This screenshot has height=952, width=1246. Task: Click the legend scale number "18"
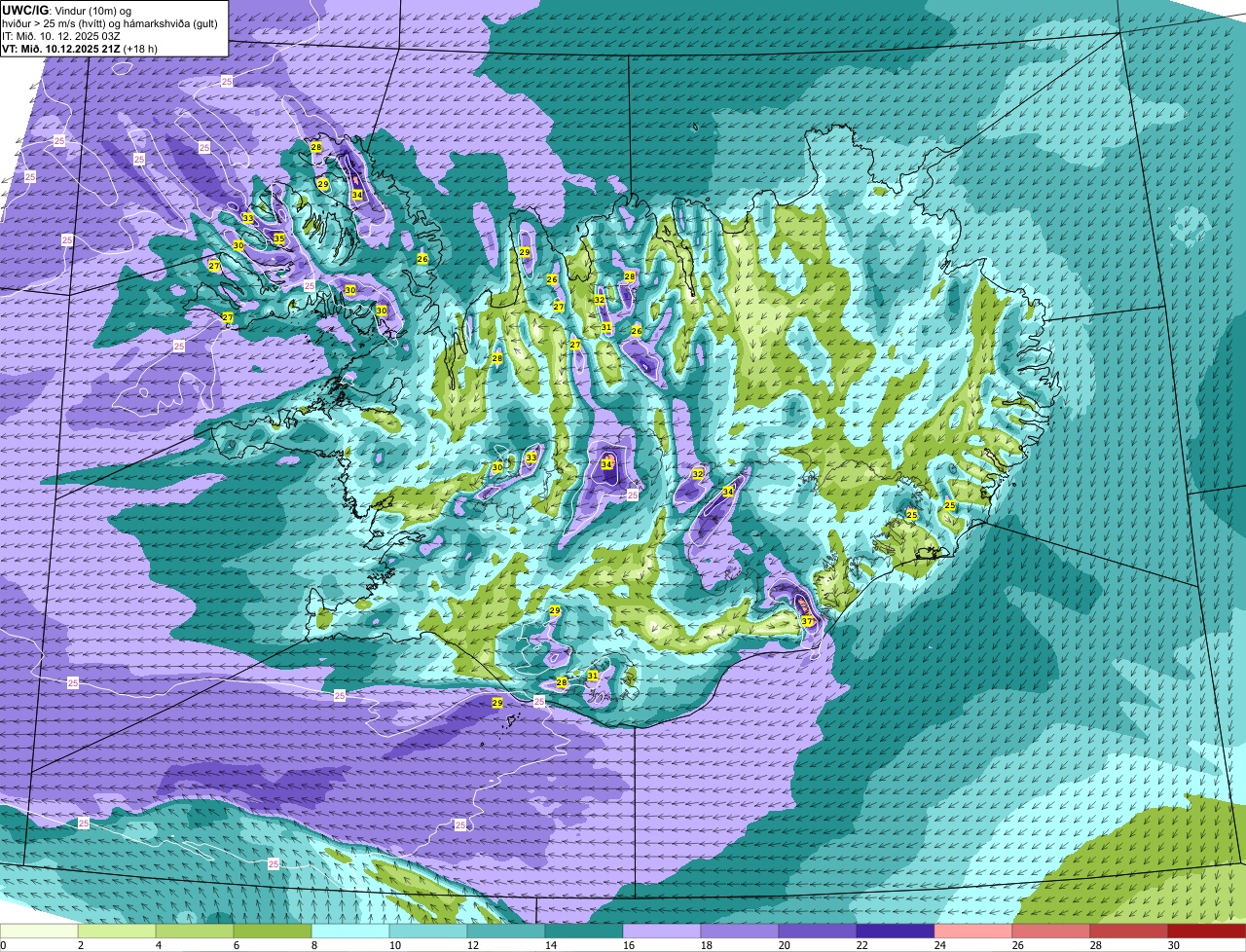click(x=707, y=945)
